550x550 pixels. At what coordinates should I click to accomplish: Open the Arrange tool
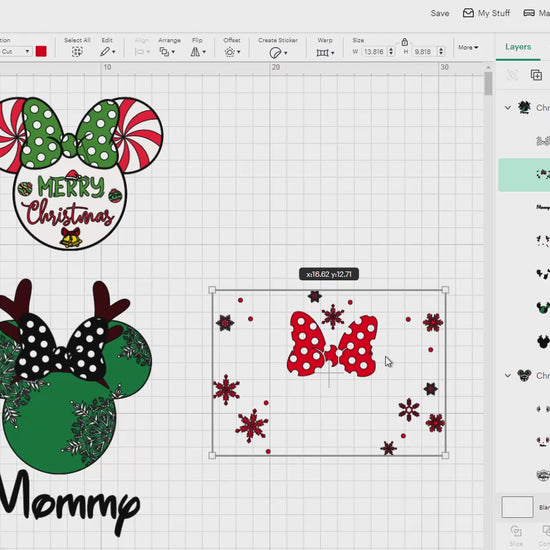164,52
